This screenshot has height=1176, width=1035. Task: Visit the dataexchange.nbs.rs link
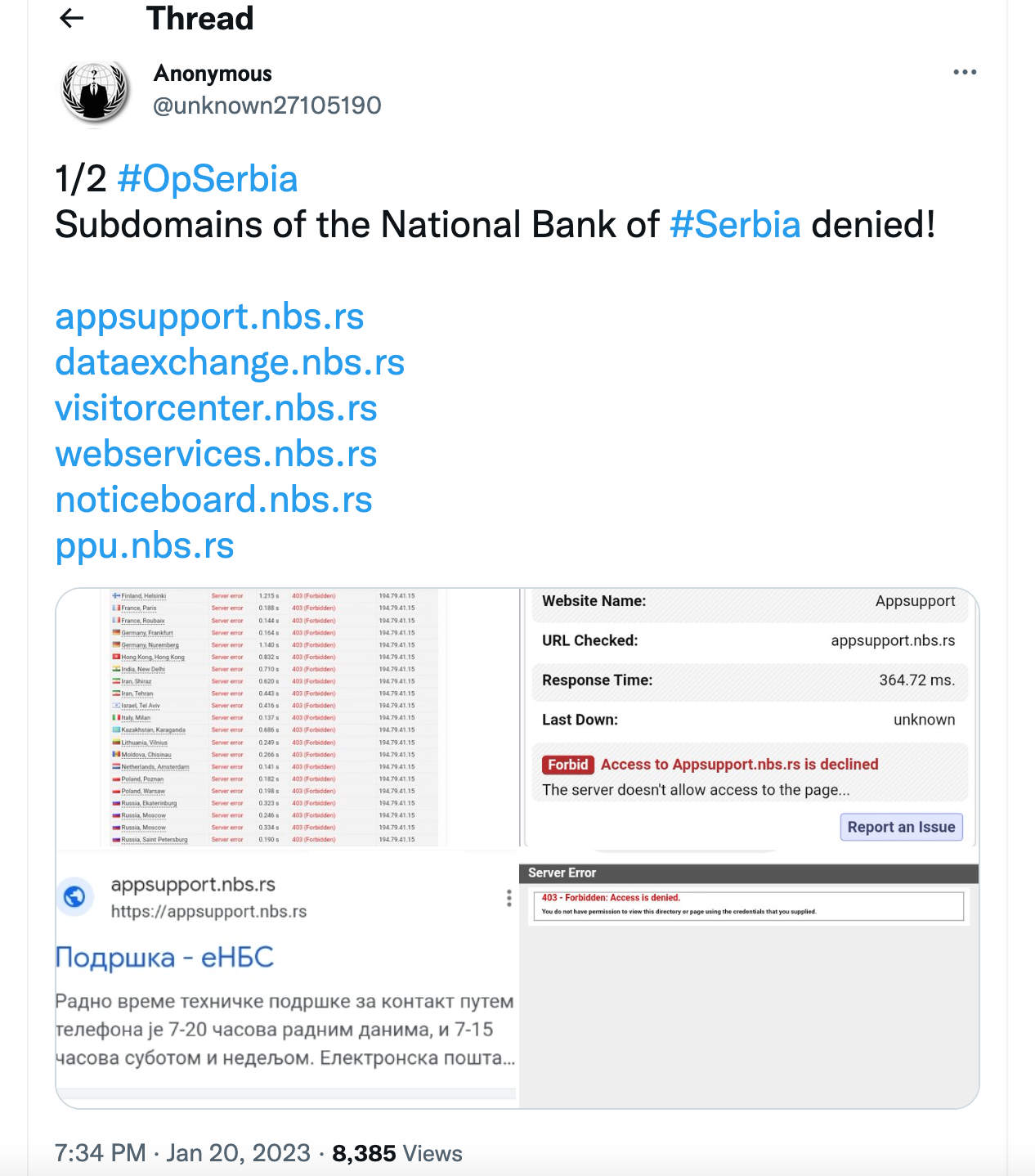(x=230, y=362)
